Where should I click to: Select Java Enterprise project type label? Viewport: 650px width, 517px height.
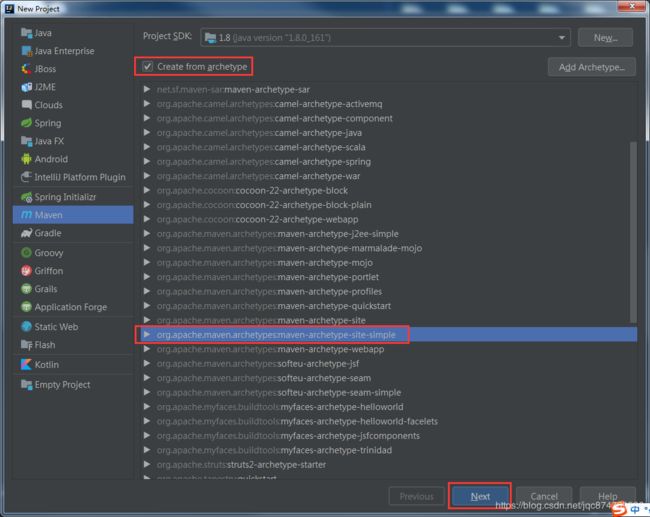pyautogui.click(x=64, y=51)
